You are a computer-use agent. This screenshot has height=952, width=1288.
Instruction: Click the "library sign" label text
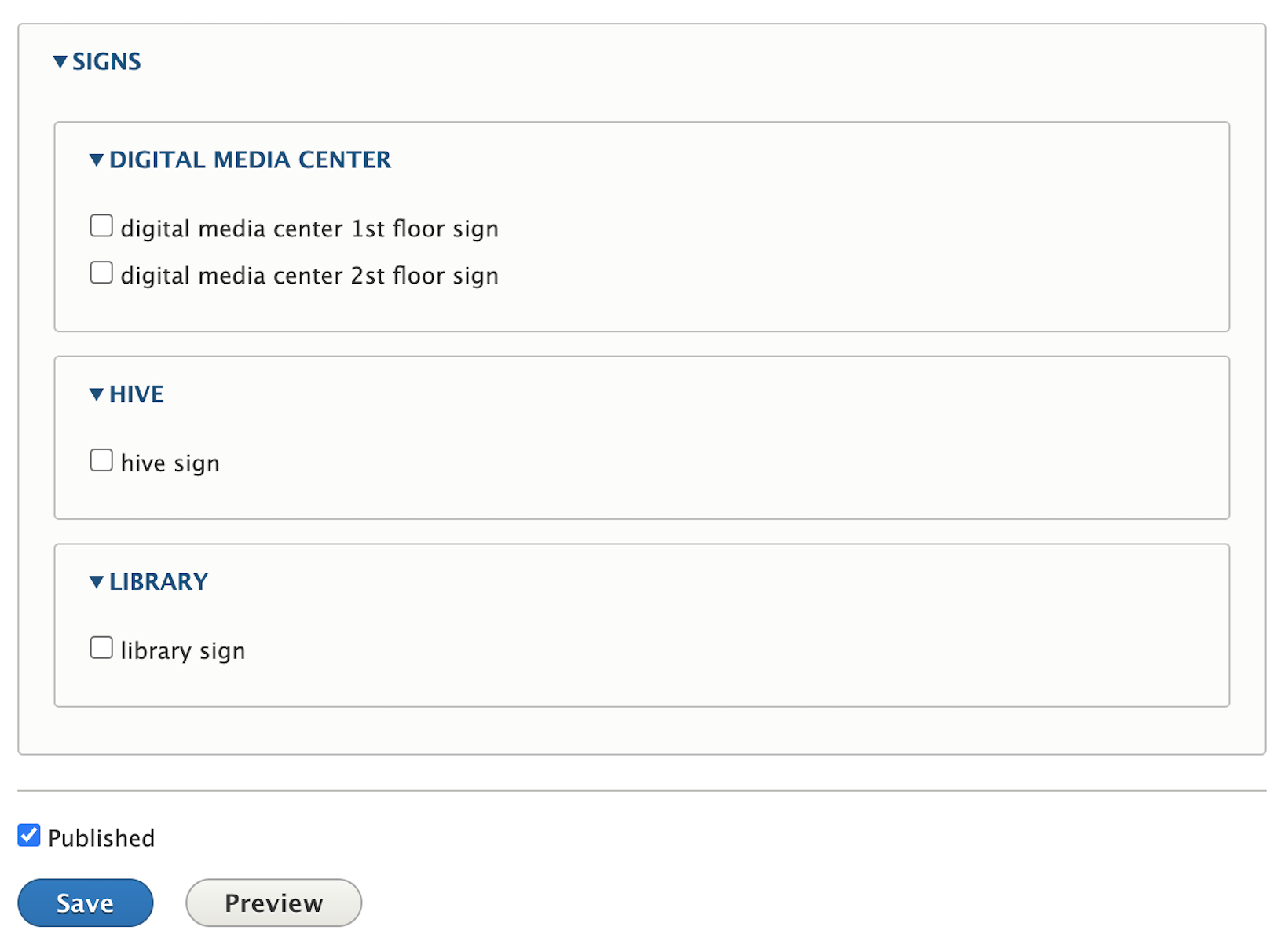coord(183,650)
